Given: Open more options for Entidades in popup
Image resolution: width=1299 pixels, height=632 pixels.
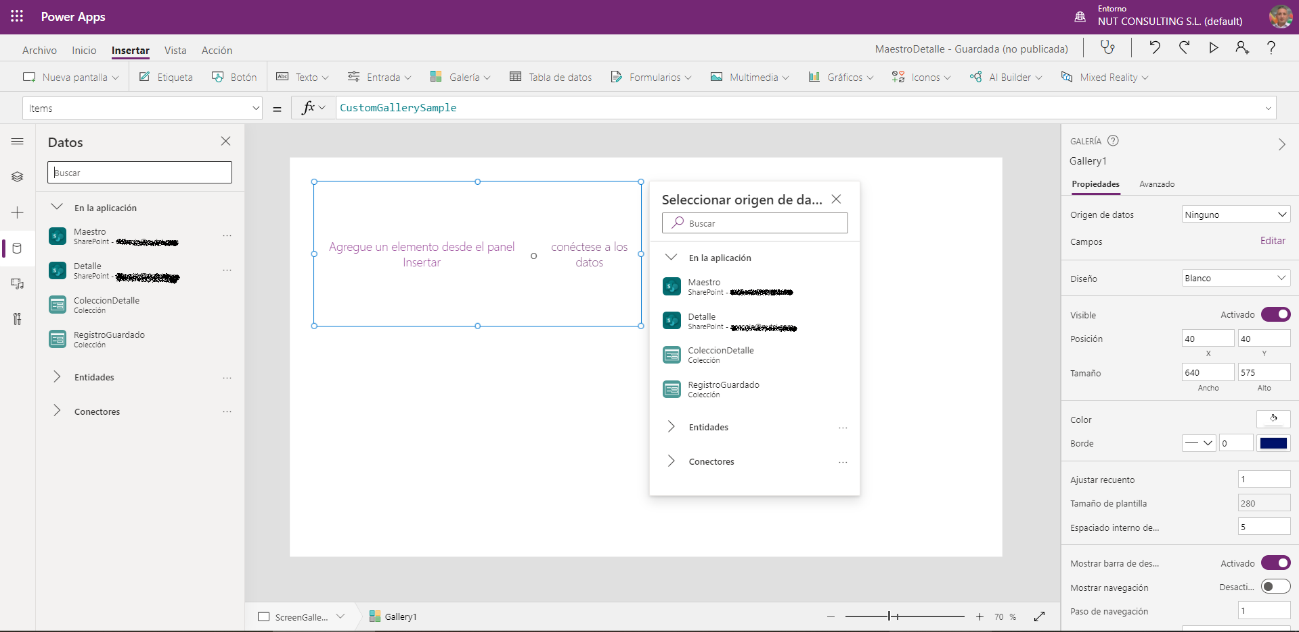Looking at the screenshot, I should 843,427.
